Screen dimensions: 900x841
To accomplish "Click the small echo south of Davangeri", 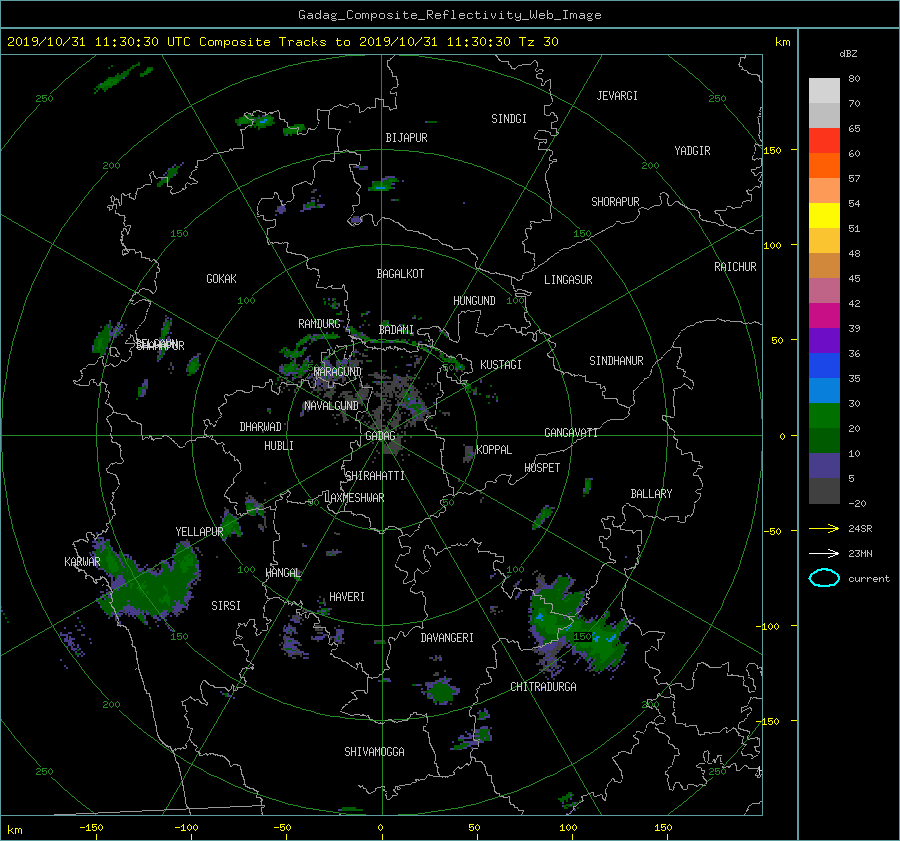I will coord(440,691).
